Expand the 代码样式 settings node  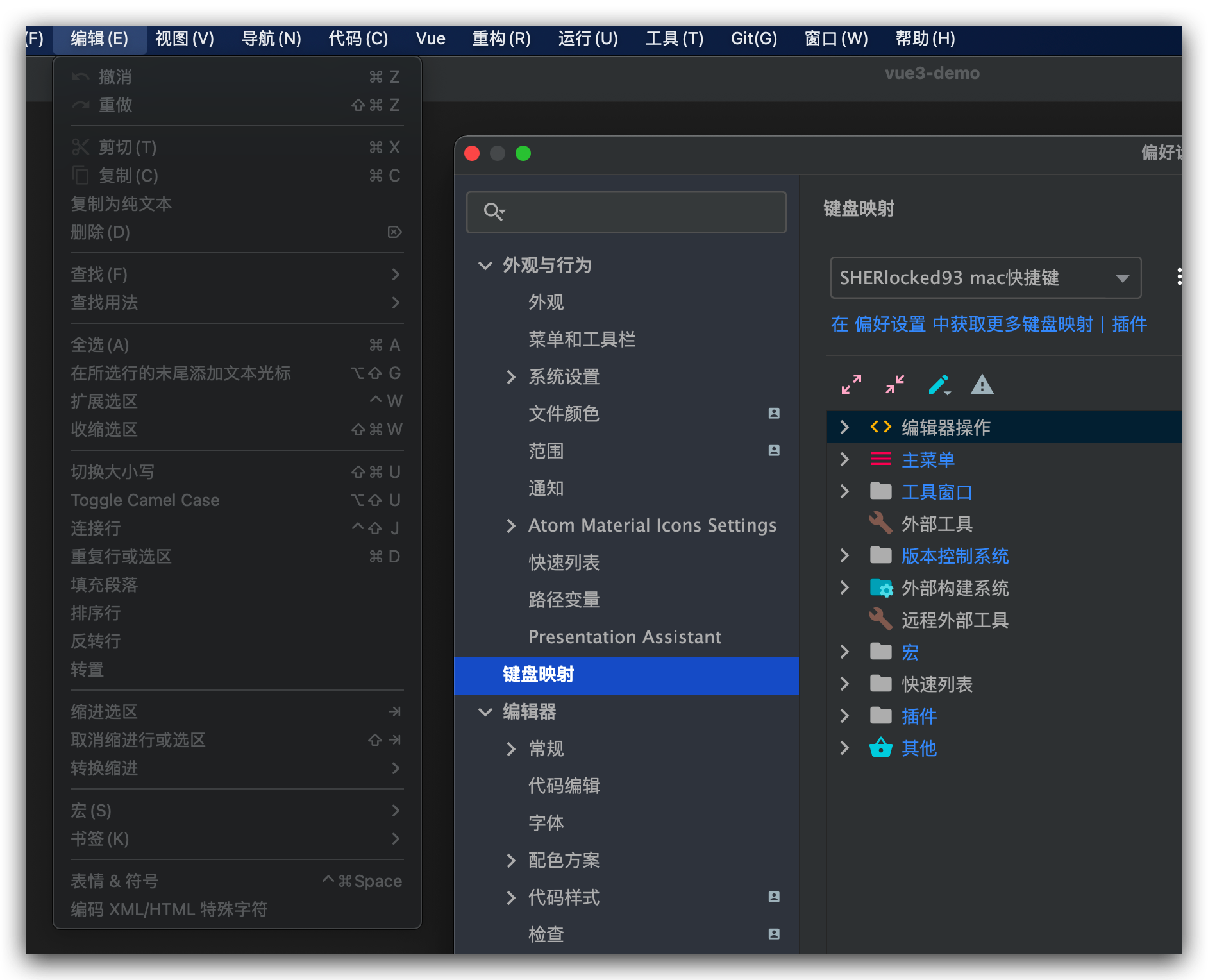511,897
